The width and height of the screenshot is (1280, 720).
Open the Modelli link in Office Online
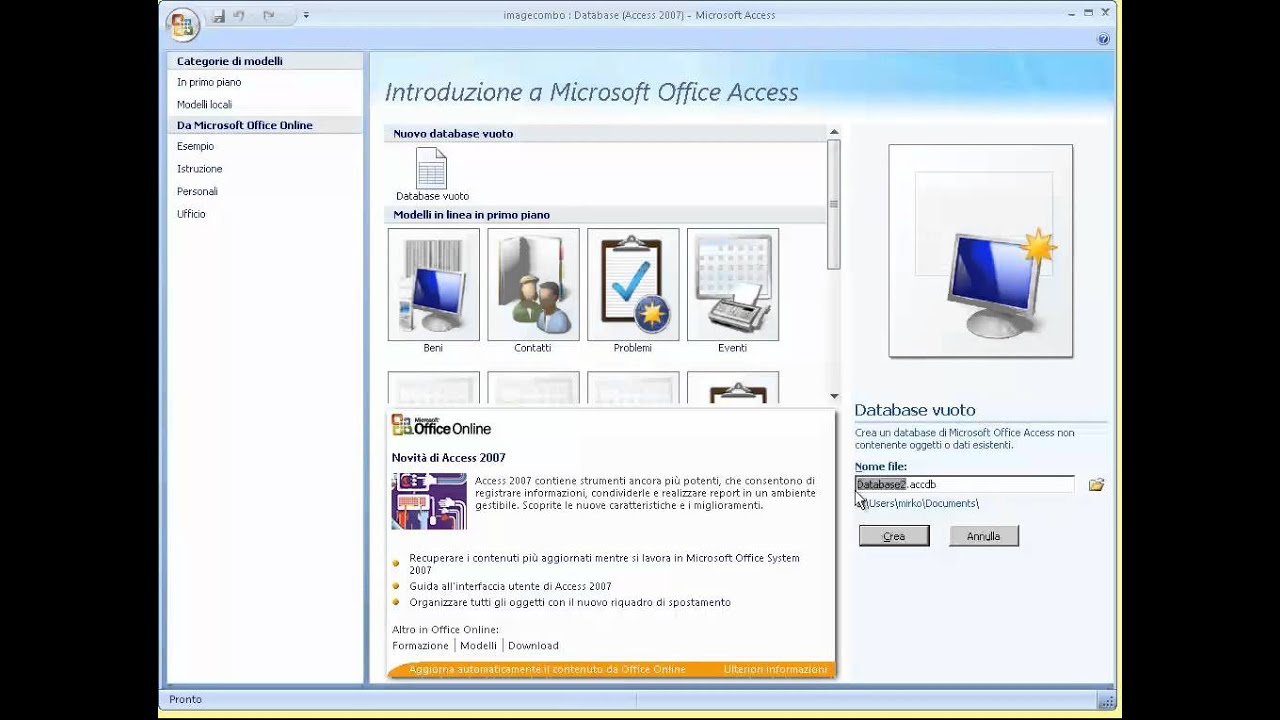(478, 646)
